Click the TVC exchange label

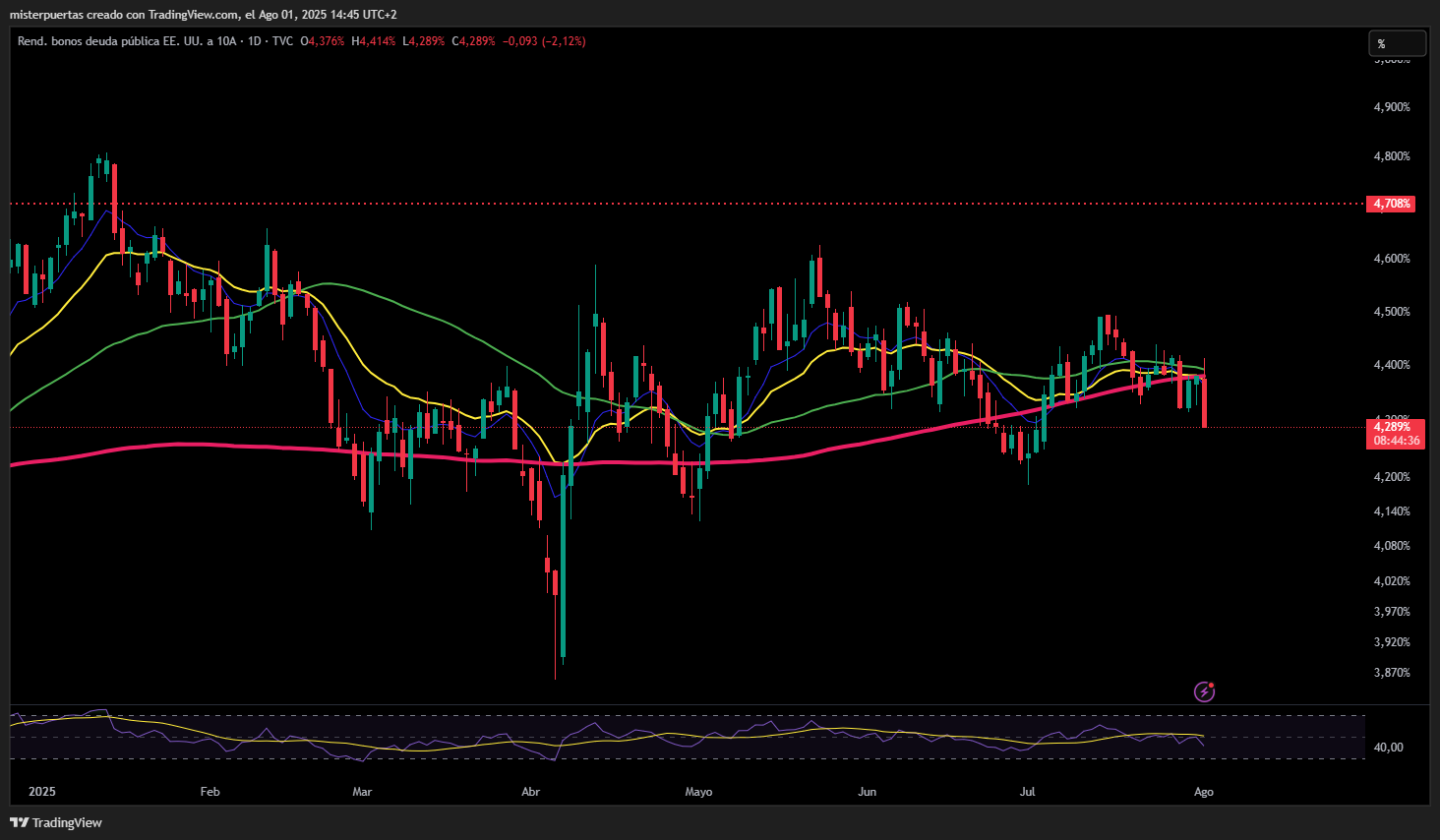[282, 41]
